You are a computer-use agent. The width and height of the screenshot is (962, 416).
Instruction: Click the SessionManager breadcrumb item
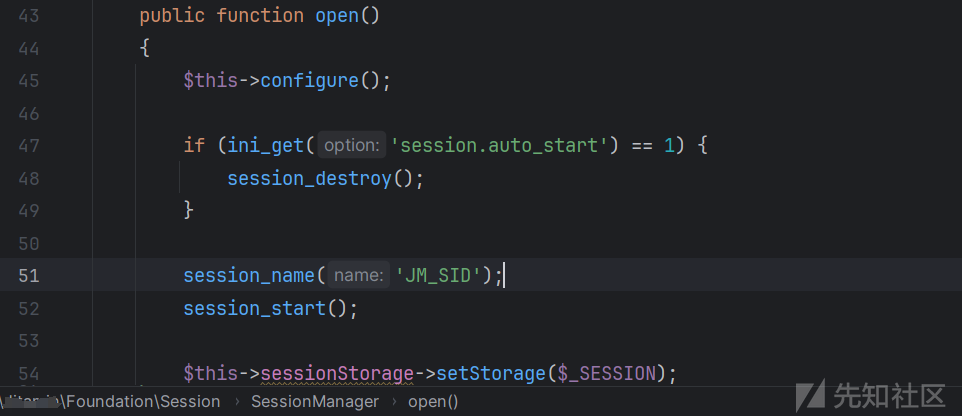click(x=315, y=402)
